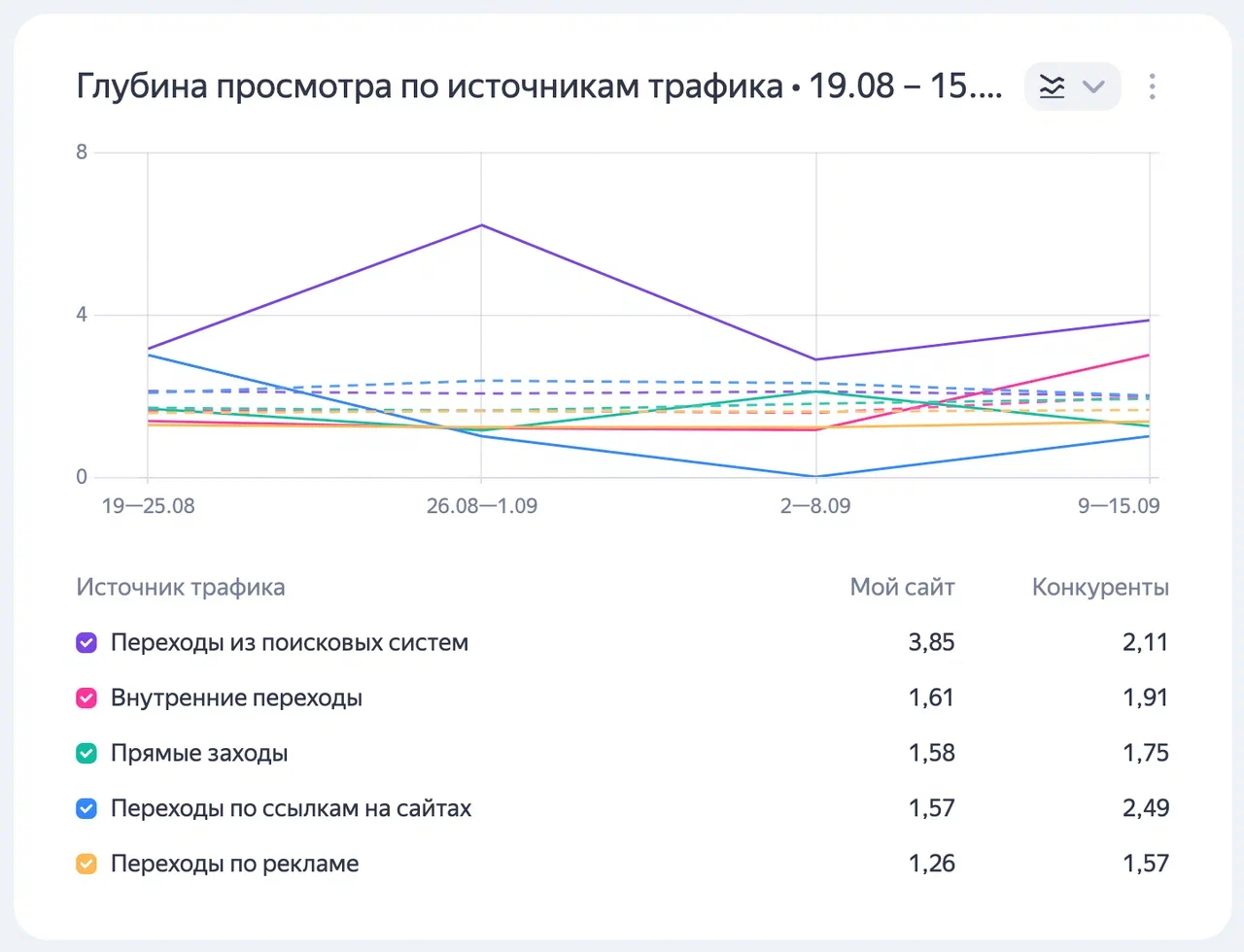Uncheck the purple search engines checkbox
This screenshot has width=1244, height=952.
[86, 643]
